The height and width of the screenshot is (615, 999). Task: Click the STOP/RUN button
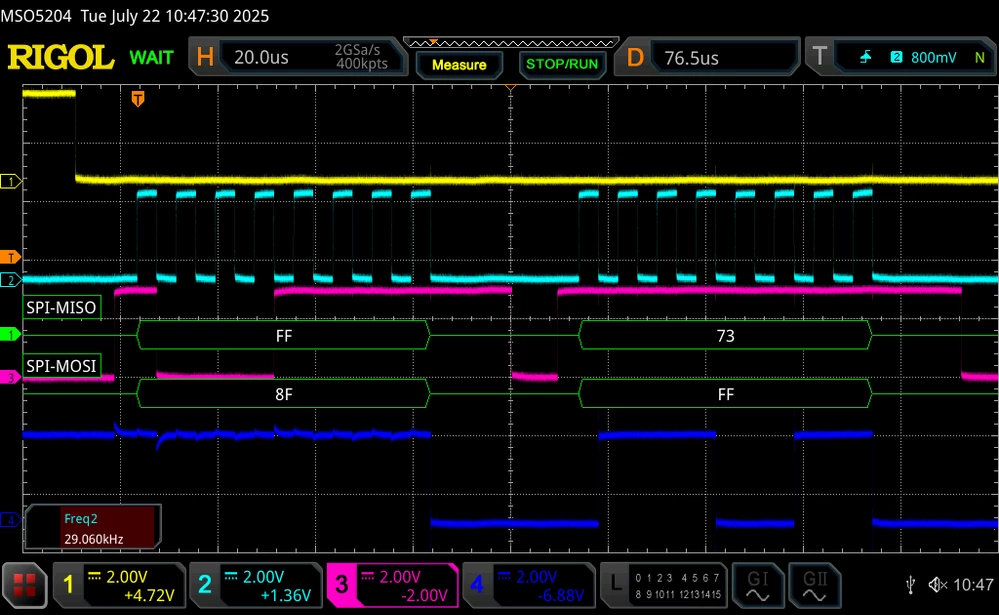tap(562, 64)
